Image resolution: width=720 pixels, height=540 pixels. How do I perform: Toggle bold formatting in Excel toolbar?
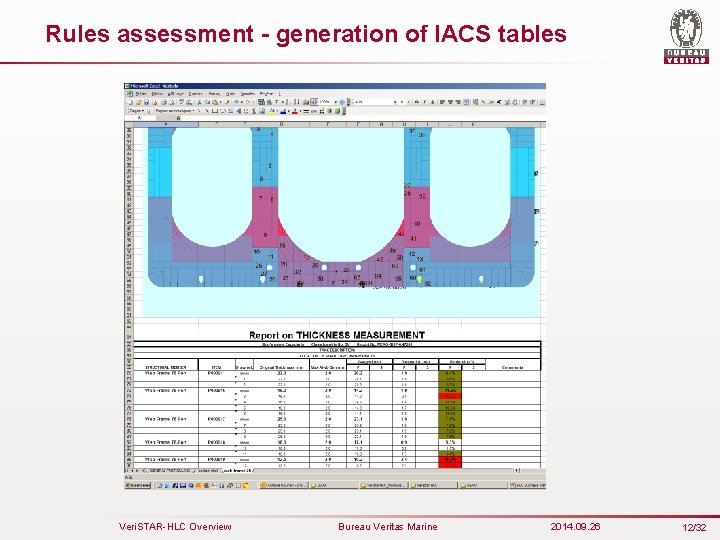(416, 102)
